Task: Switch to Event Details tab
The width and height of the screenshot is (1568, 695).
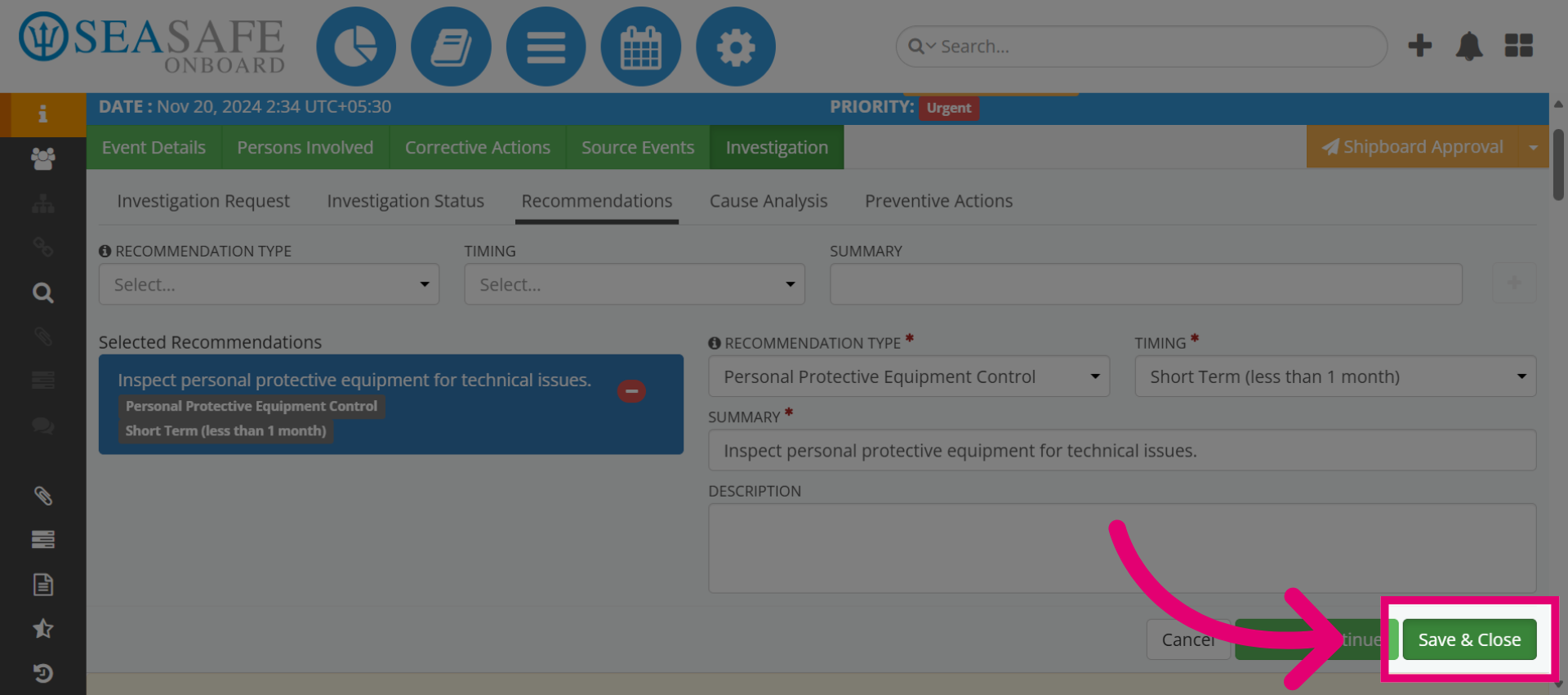Action: point(154,147)
